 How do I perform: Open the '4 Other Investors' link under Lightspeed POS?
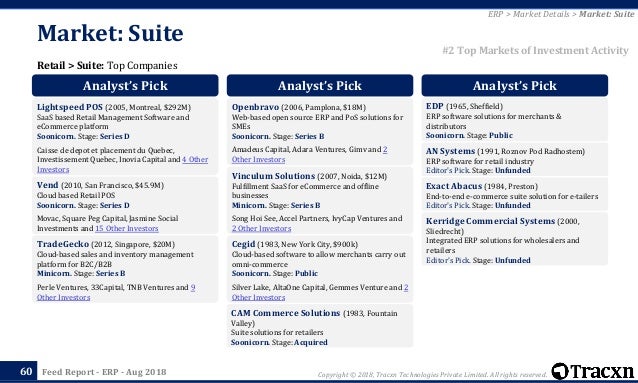click(x=122, y=164)
